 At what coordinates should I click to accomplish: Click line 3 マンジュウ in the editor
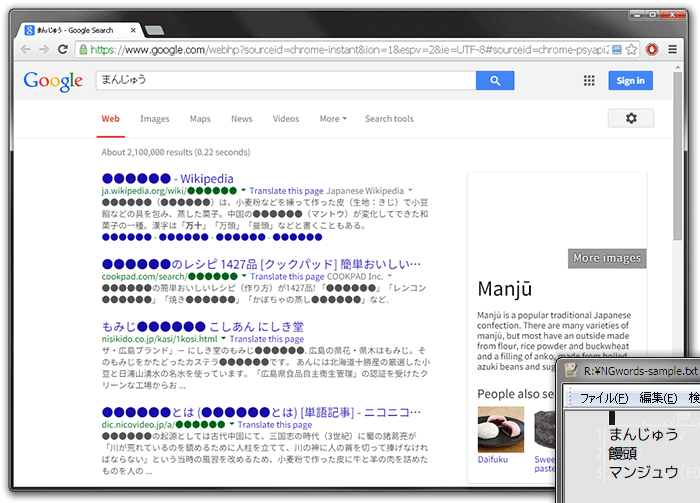(x=643, y=472)
